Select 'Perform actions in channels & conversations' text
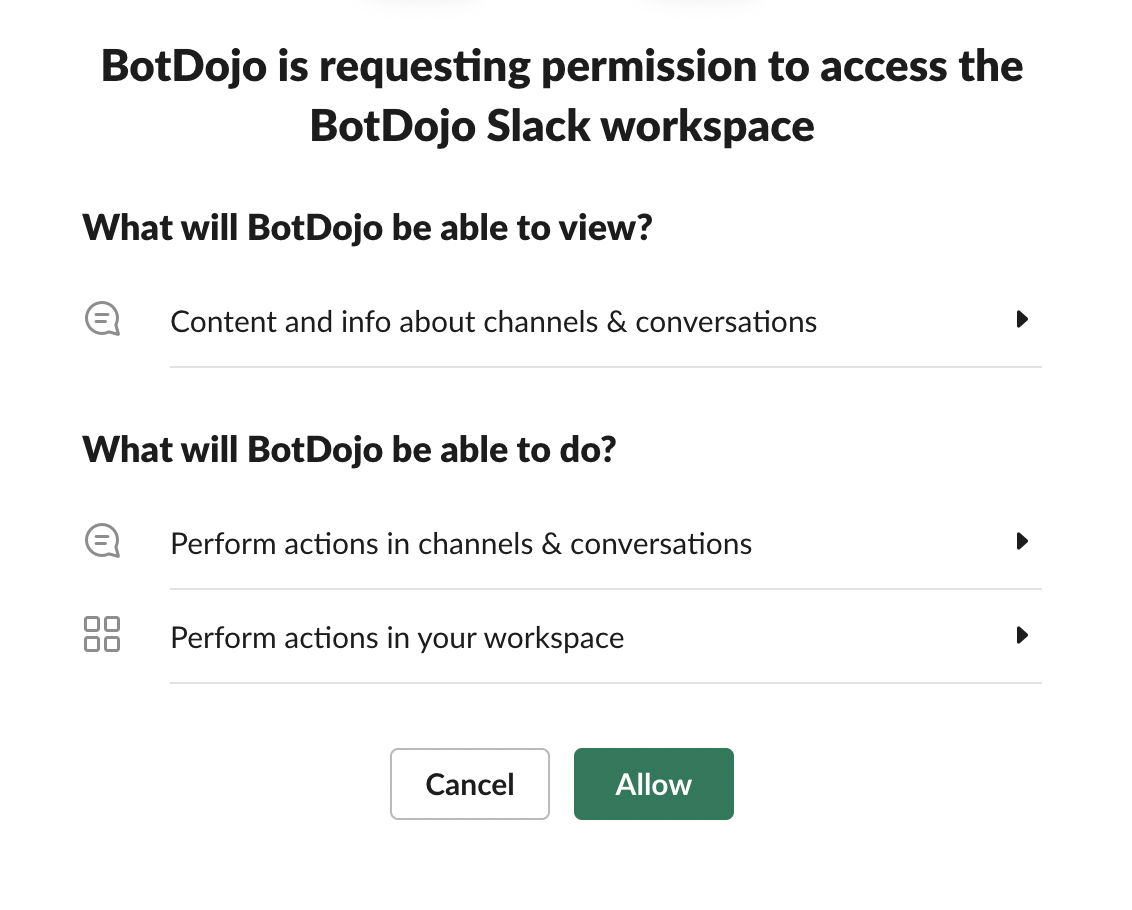This screenshot has height=910, width=1132. click(461, 544)
